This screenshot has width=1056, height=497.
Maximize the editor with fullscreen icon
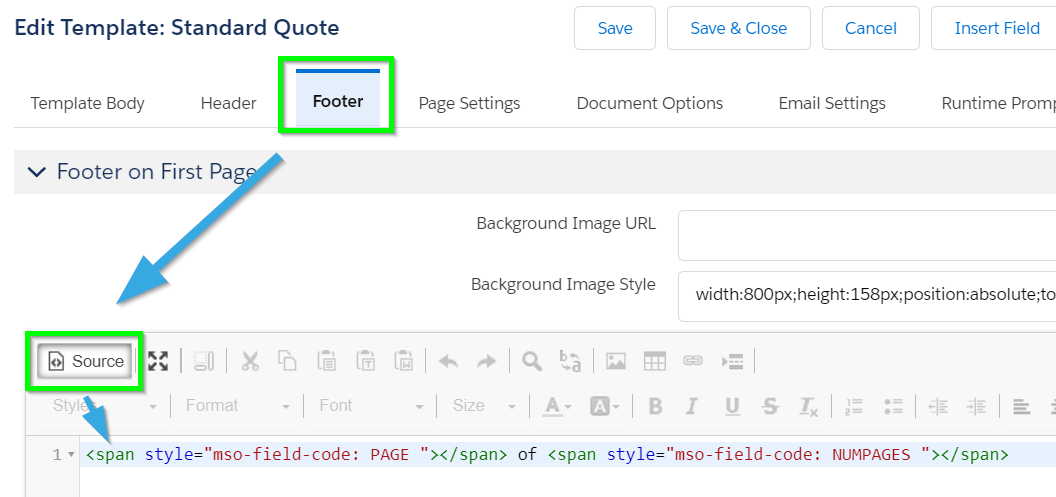tap(158, 362)
